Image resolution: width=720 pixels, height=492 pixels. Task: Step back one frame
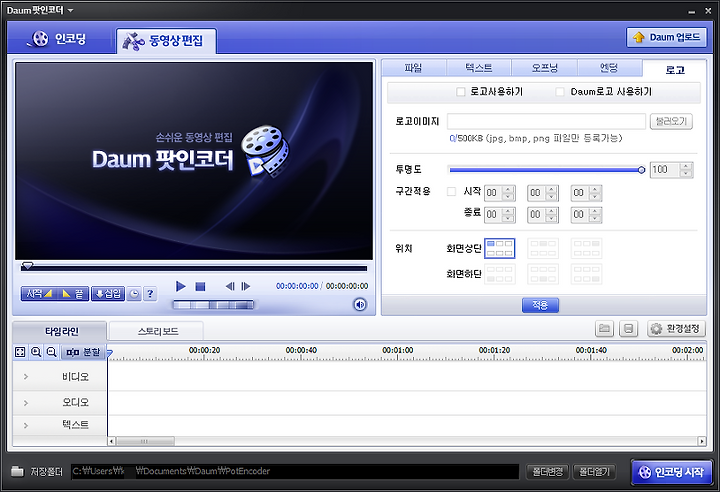click(230, 286)
